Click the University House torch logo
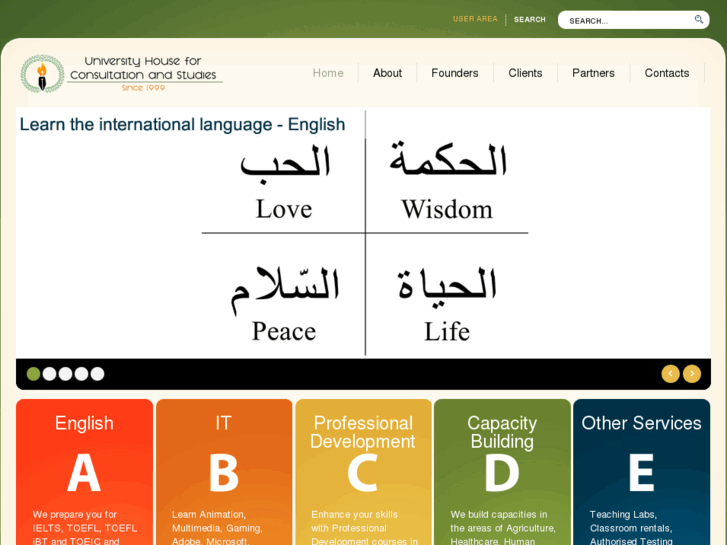The width and height of the screenshot is (727, 545). pos(42,74)
